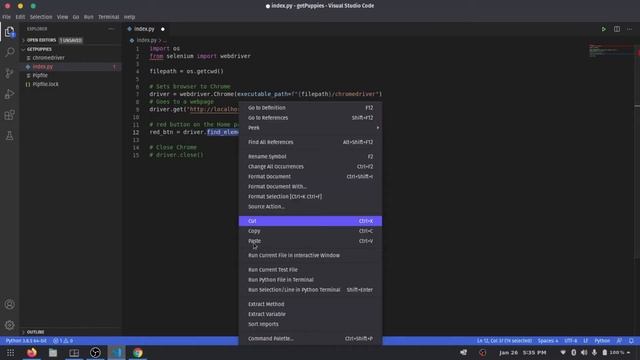The image size is (640, 360).
Task: Click the volume icon in system tray
Action: (584, 352)
